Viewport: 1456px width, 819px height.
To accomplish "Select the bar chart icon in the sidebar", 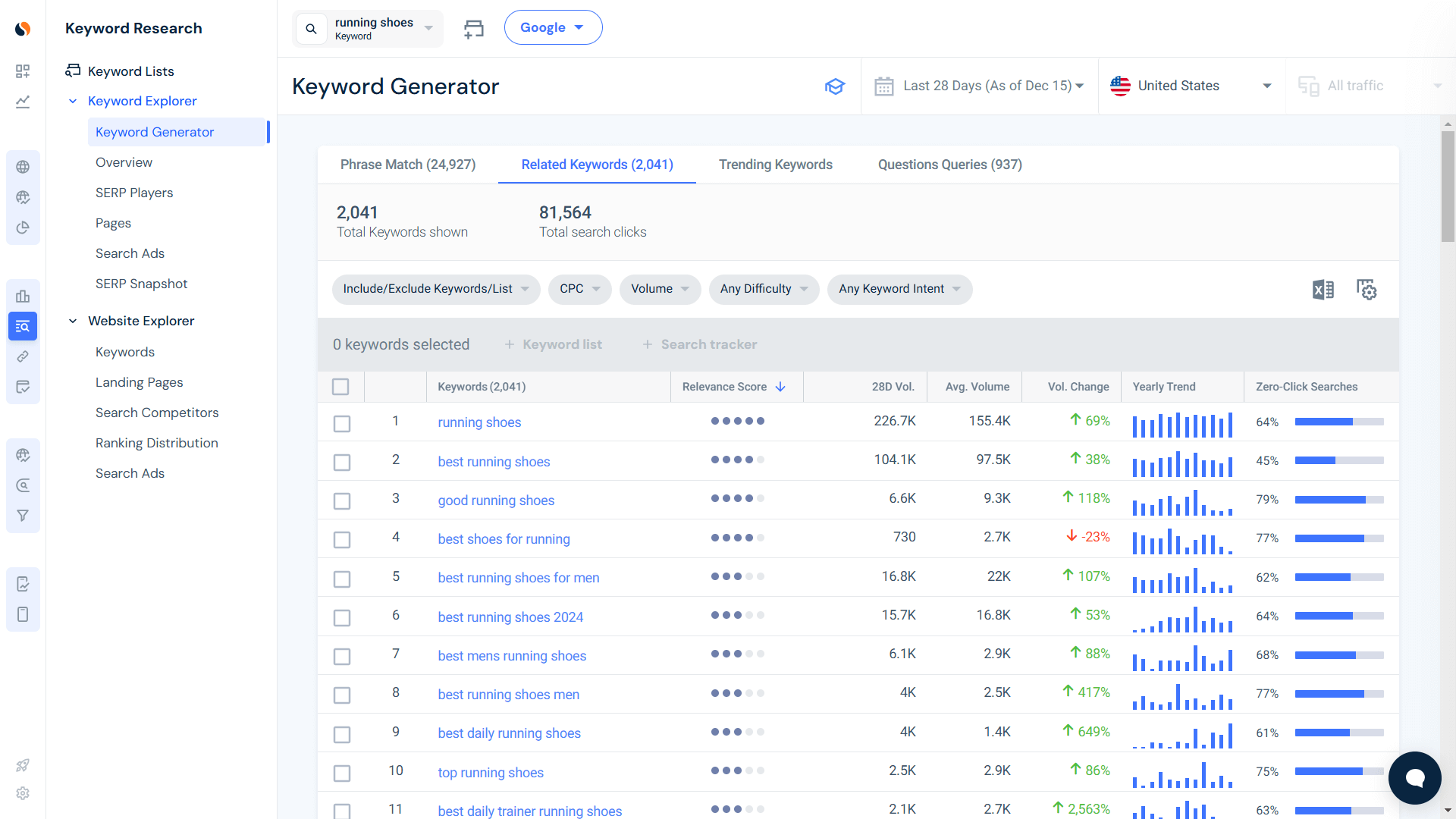I will pyautogui.click(x=23, y=296).
